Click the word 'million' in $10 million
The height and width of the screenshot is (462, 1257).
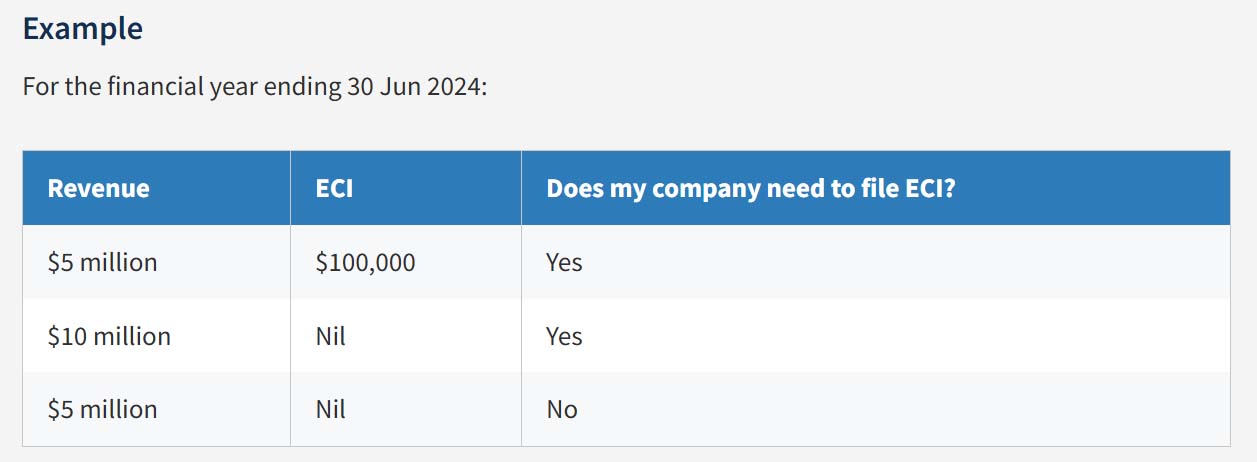tap(134, 336)
